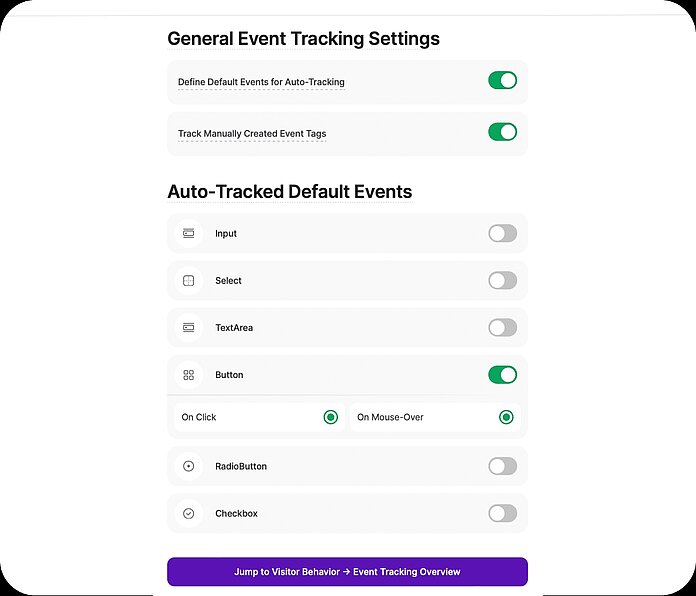Click the Checkbox event type icon

tap(188, 513)
